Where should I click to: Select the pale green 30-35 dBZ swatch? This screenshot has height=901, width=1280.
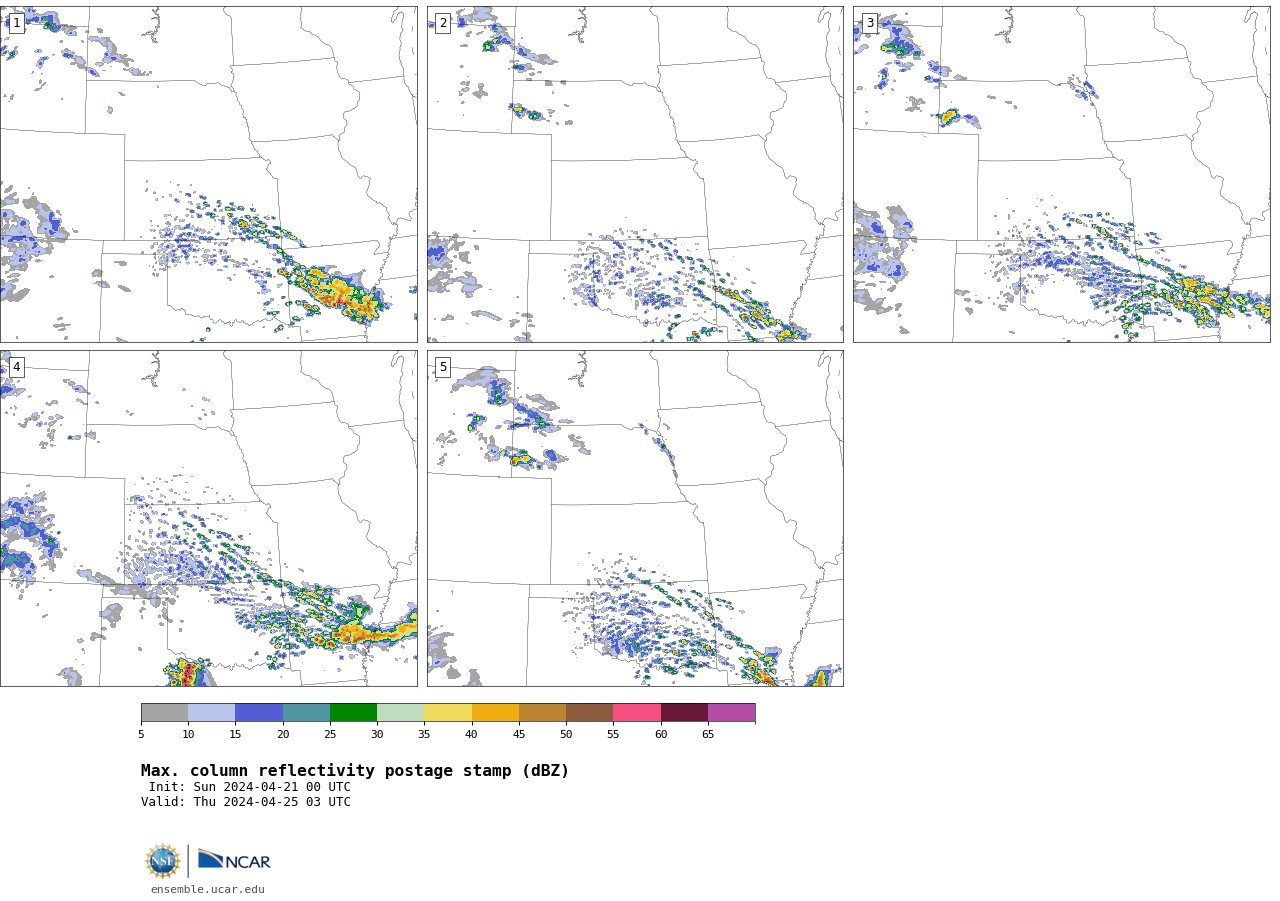click(400, 713)
